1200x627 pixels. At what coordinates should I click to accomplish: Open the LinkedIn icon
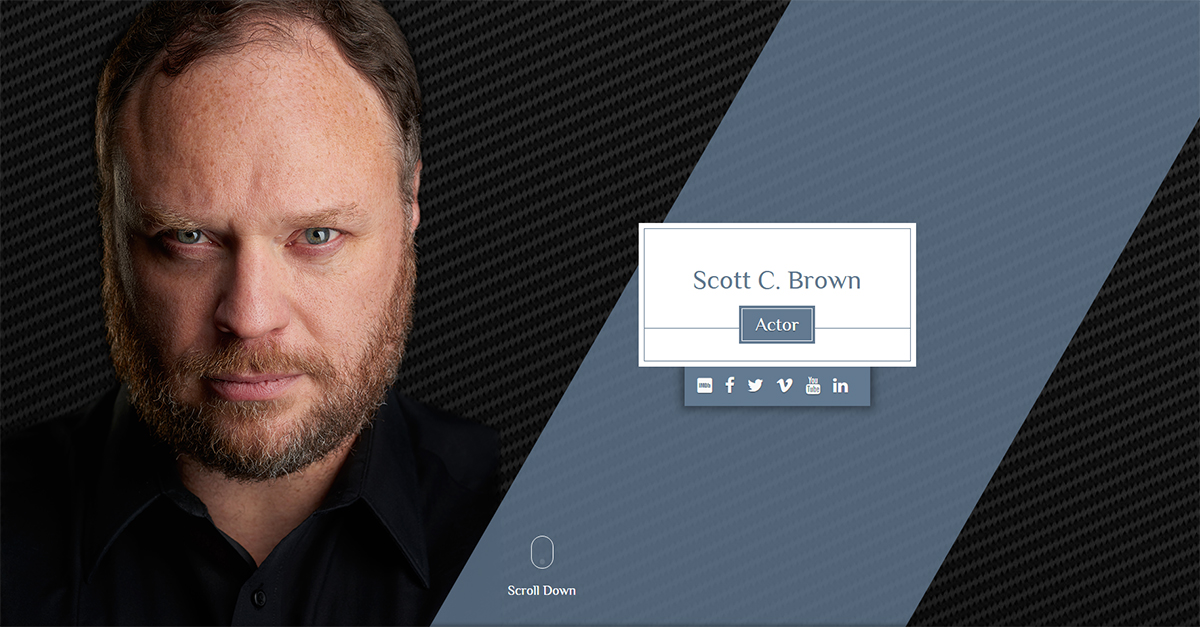pyautogui.click(x=840, y=385)
